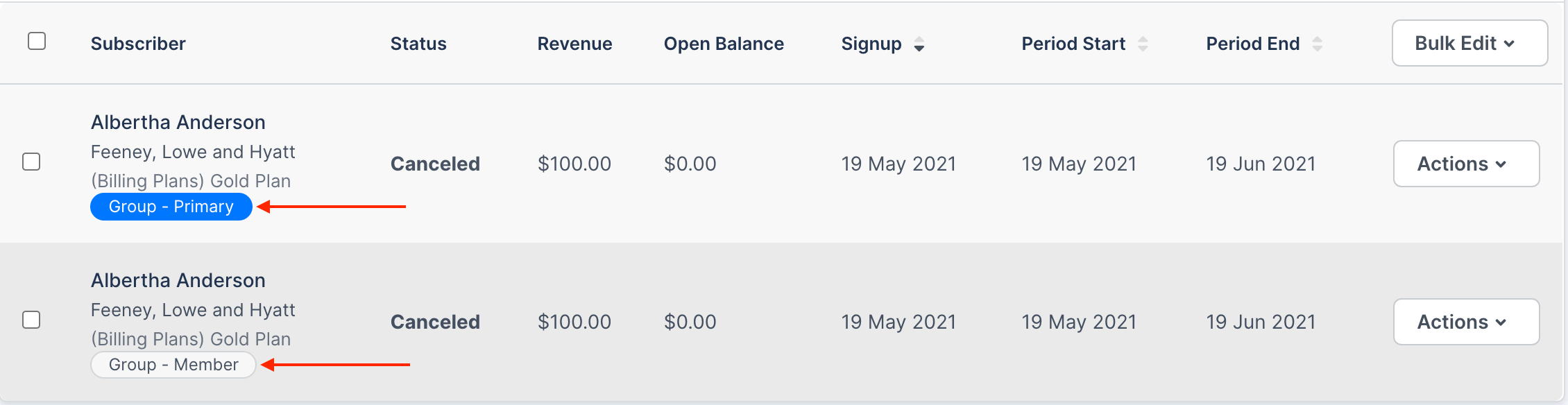Click the Group - Member badge

pos(173,365)
